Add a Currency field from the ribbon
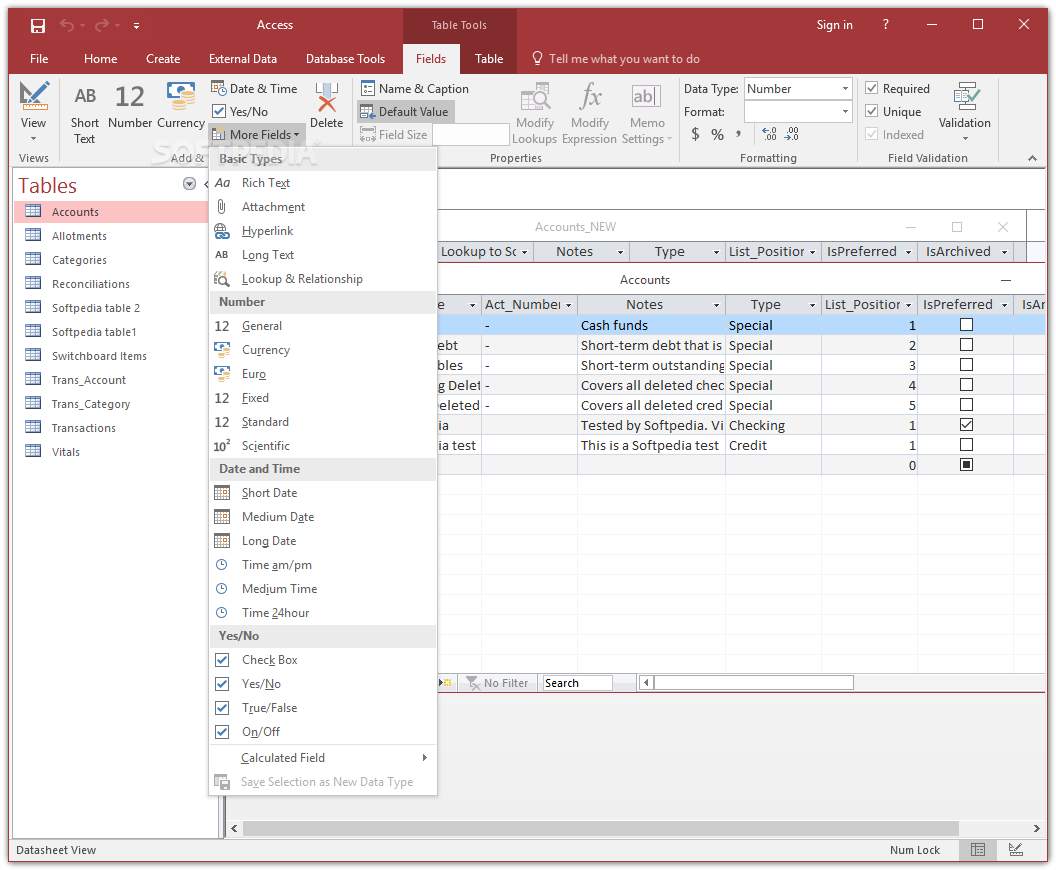The height and width of the screenshot is (870, 1056). point(180,106)
